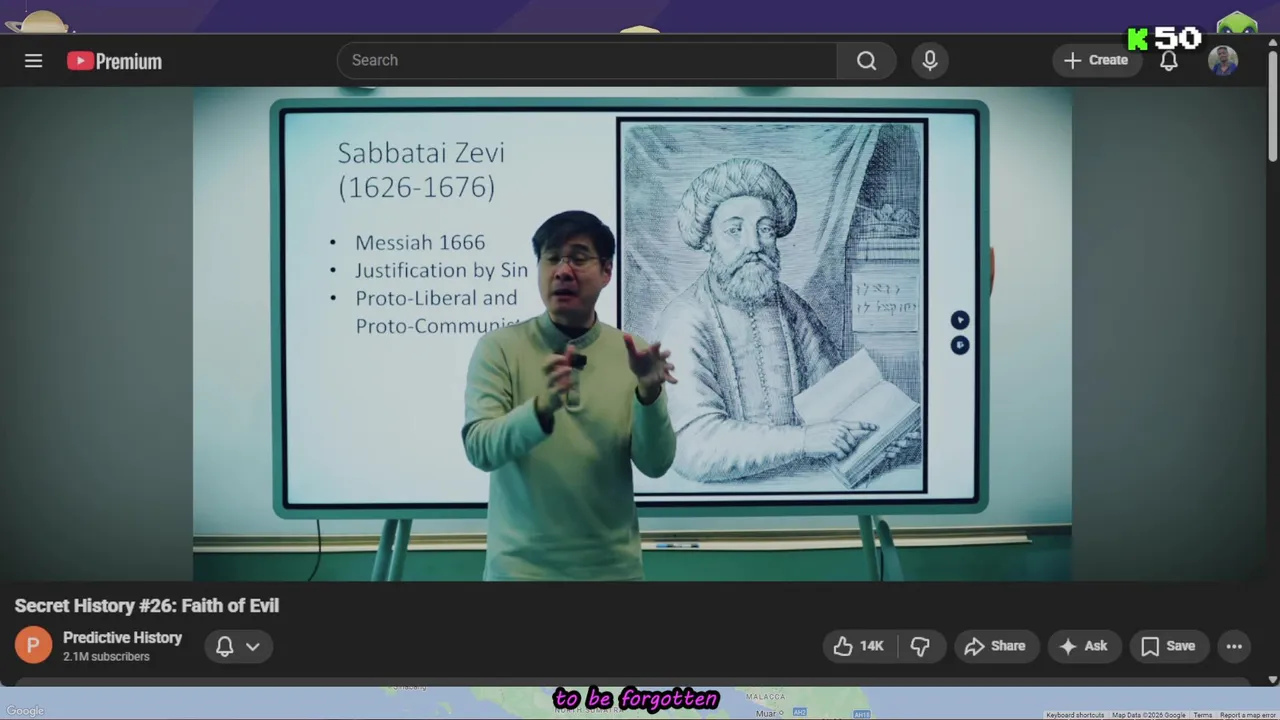
Task: Click the video player to pause
Action: [x=632, y=333]
